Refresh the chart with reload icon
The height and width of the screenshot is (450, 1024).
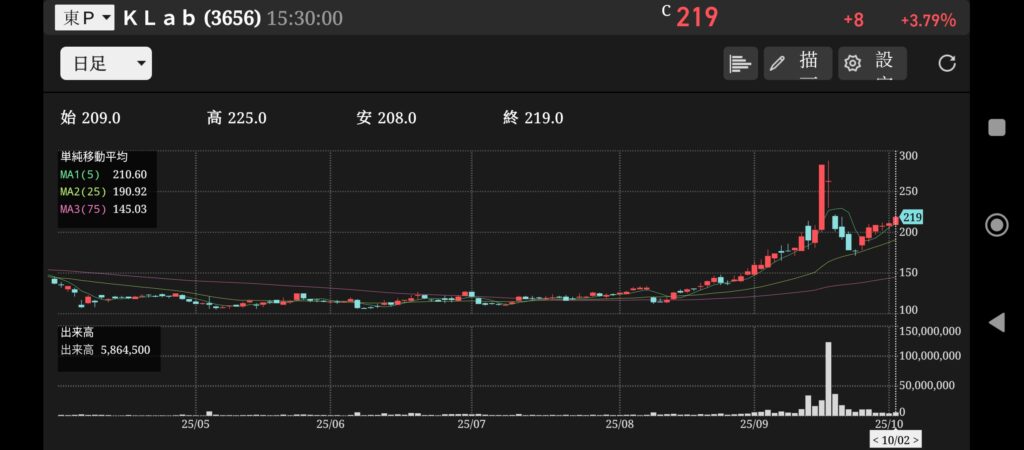click(x=946, y=63)
